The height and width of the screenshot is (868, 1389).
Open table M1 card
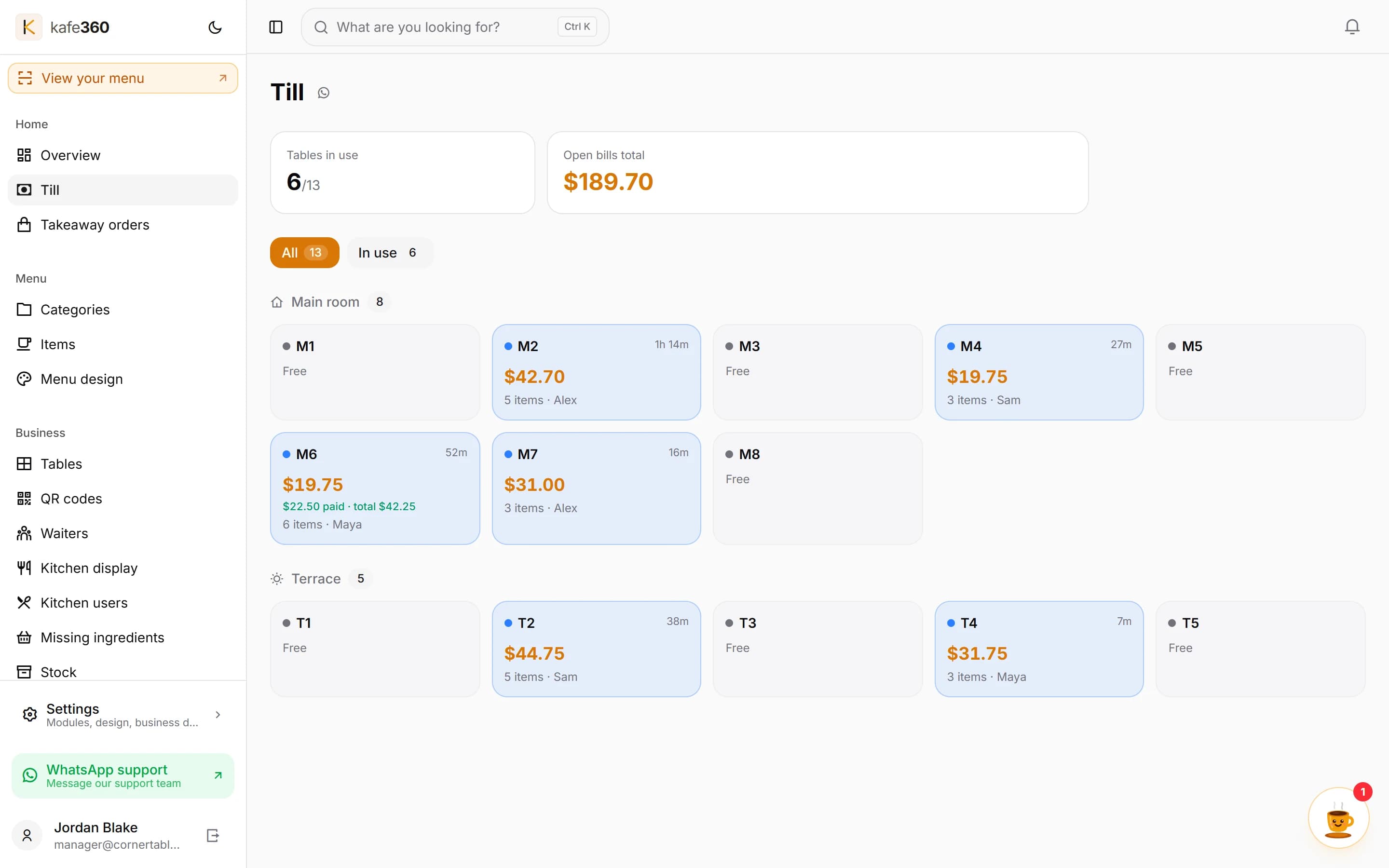click(375, 372)
